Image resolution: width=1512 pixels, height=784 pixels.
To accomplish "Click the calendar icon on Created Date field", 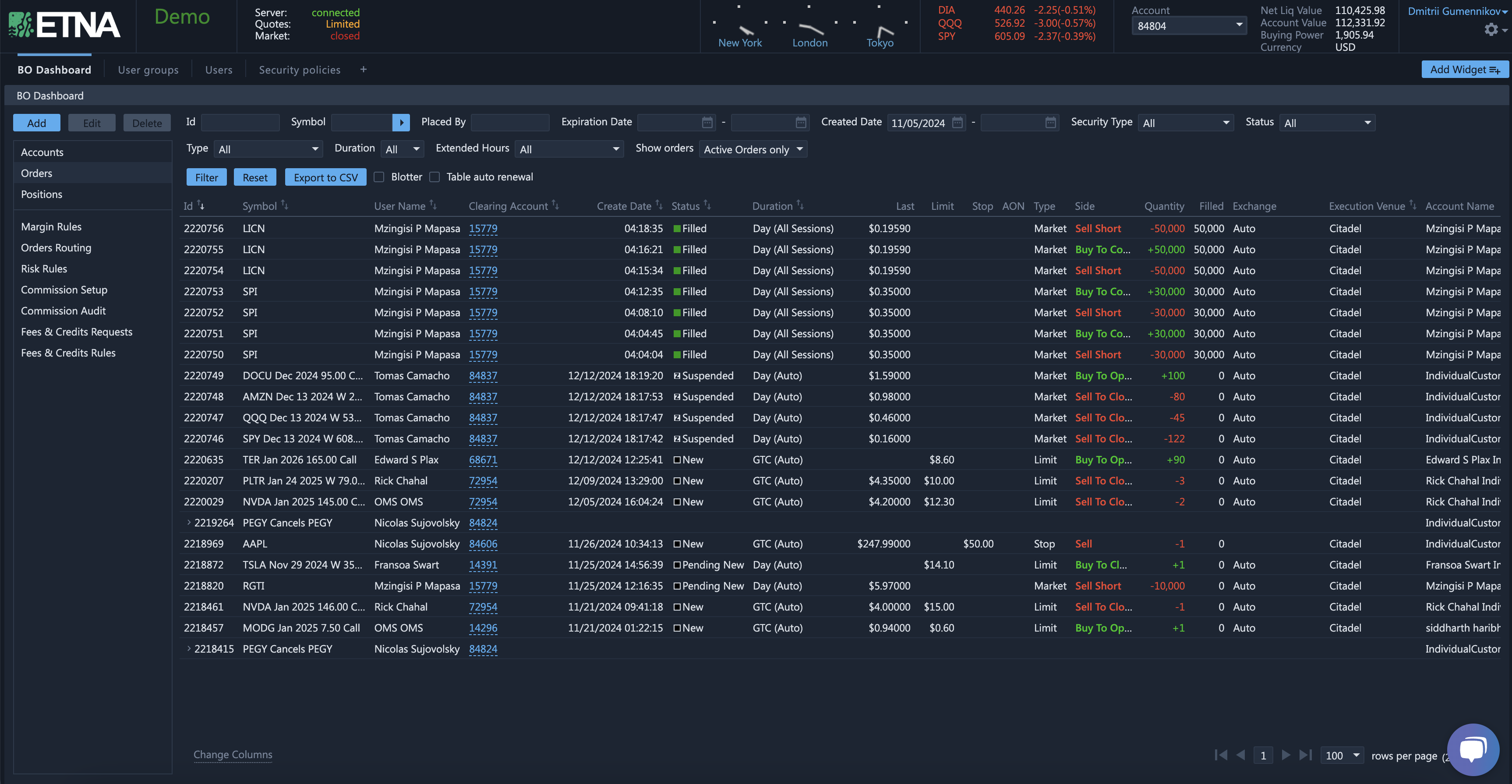I will click(957, 123).
